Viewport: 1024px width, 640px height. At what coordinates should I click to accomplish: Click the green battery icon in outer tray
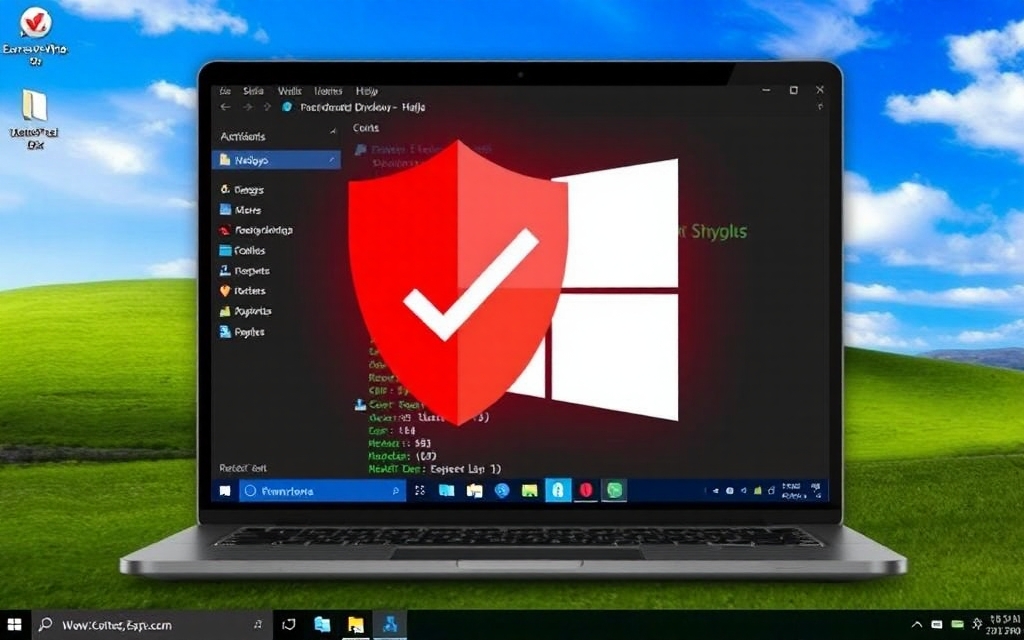957,625
